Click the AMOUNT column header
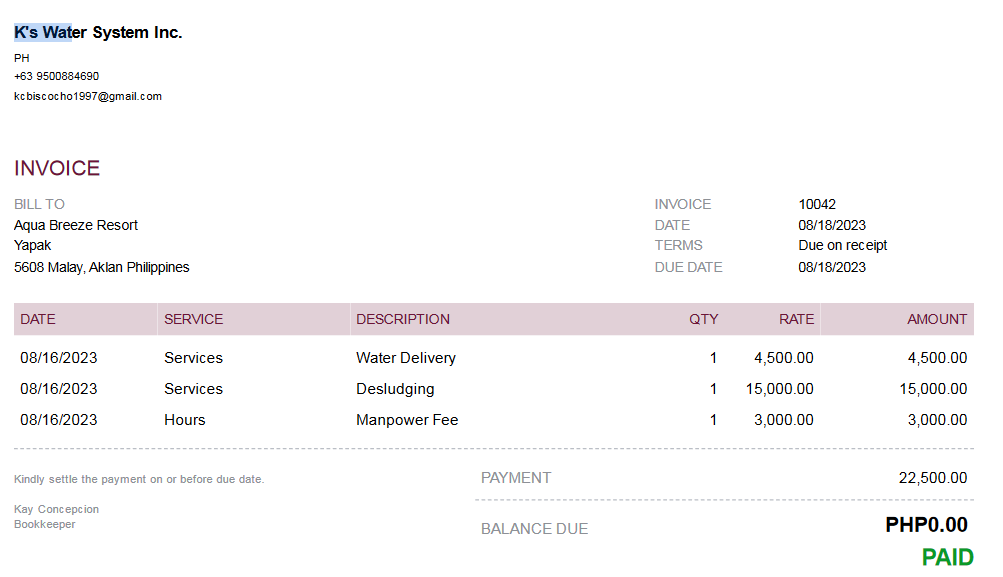Viewport: 1003px width, 577px height. point(937,319)
